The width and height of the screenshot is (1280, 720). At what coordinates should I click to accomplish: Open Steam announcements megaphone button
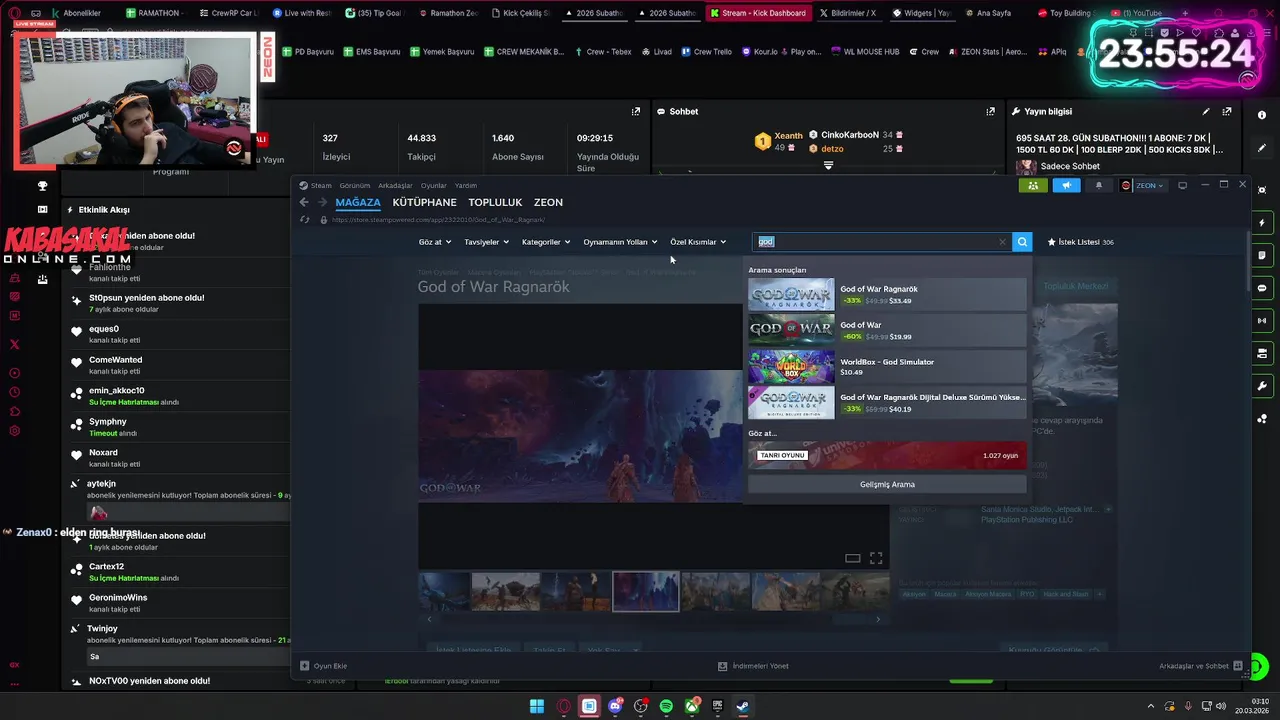(x=1066, y=185)
